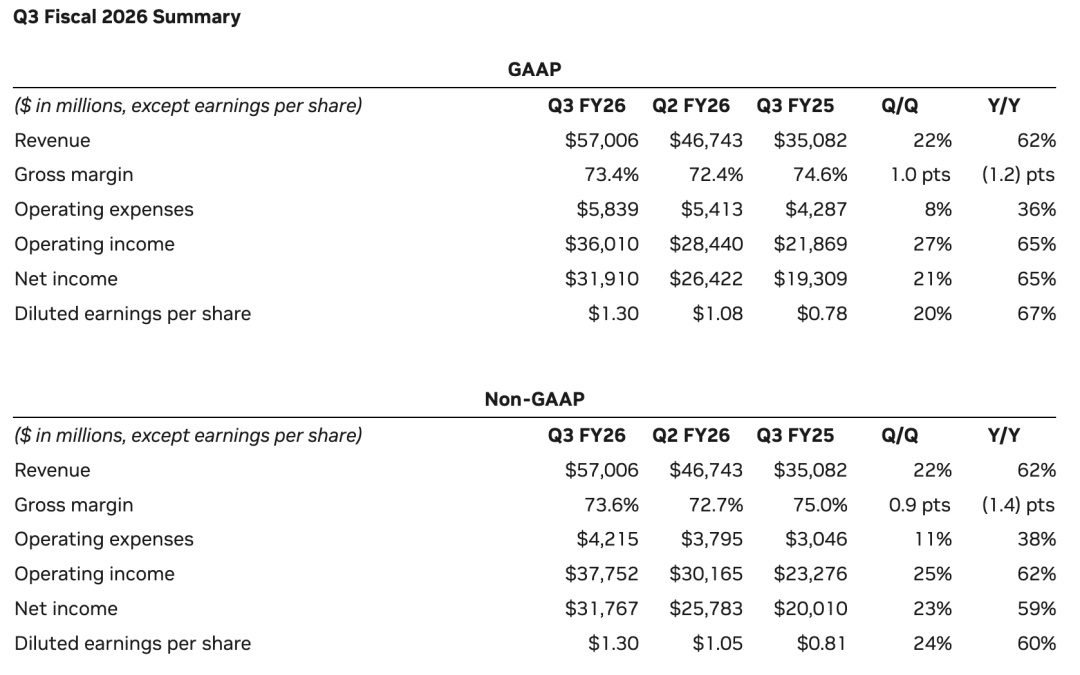Select the GAAP table title
This screenshot has height=675, width=1080.
[x=535, y=69]
